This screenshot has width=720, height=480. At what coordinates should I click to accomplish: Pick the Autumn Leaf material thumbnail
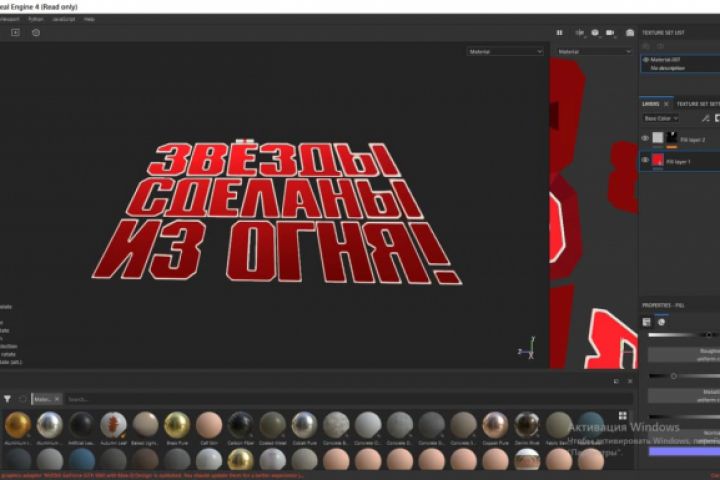pos(113,425)
